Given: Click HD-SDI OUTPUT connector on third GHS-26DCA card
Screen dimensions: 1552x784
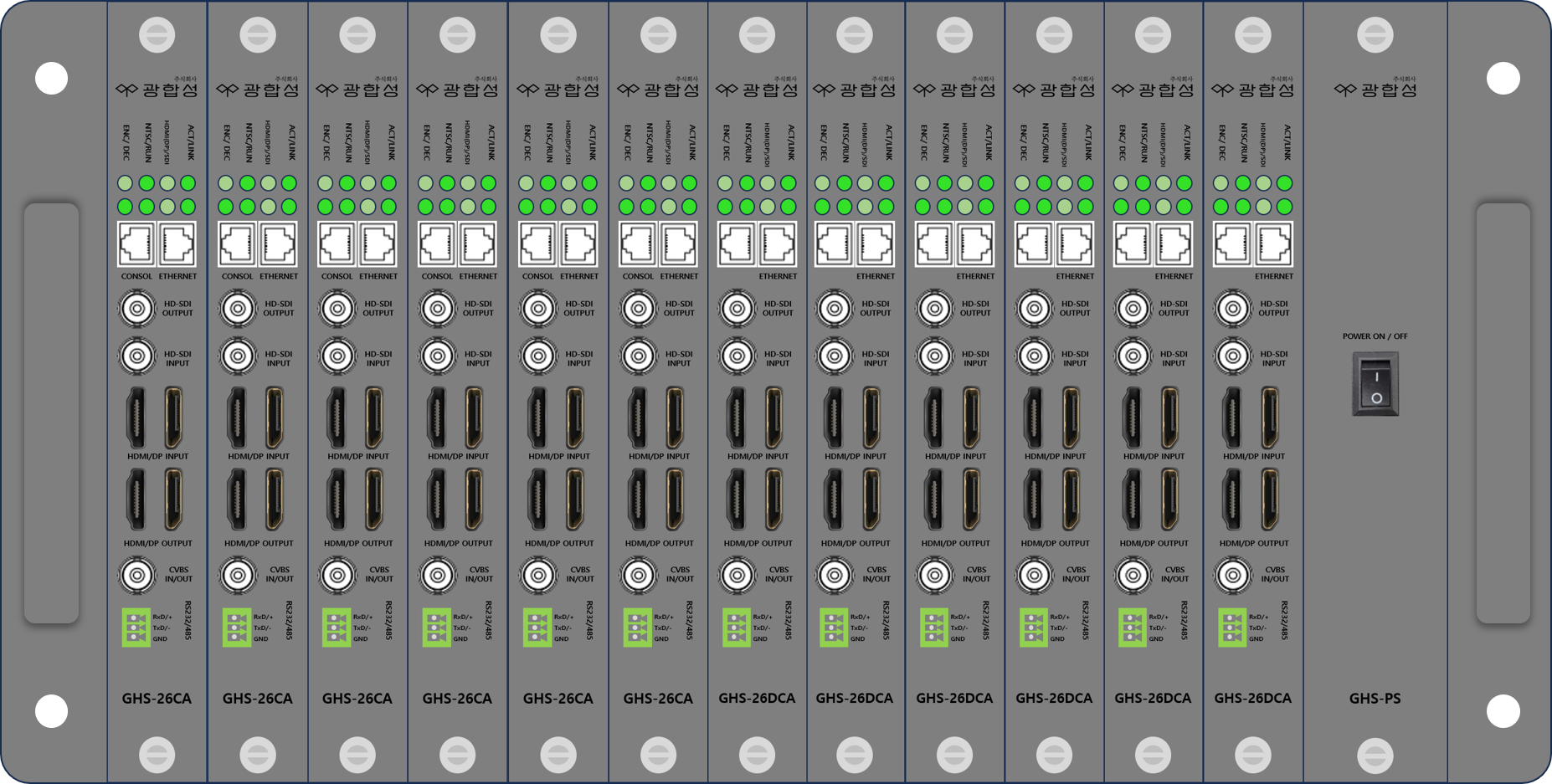Looking at the screenshot, I should click(x=935, y=309).
